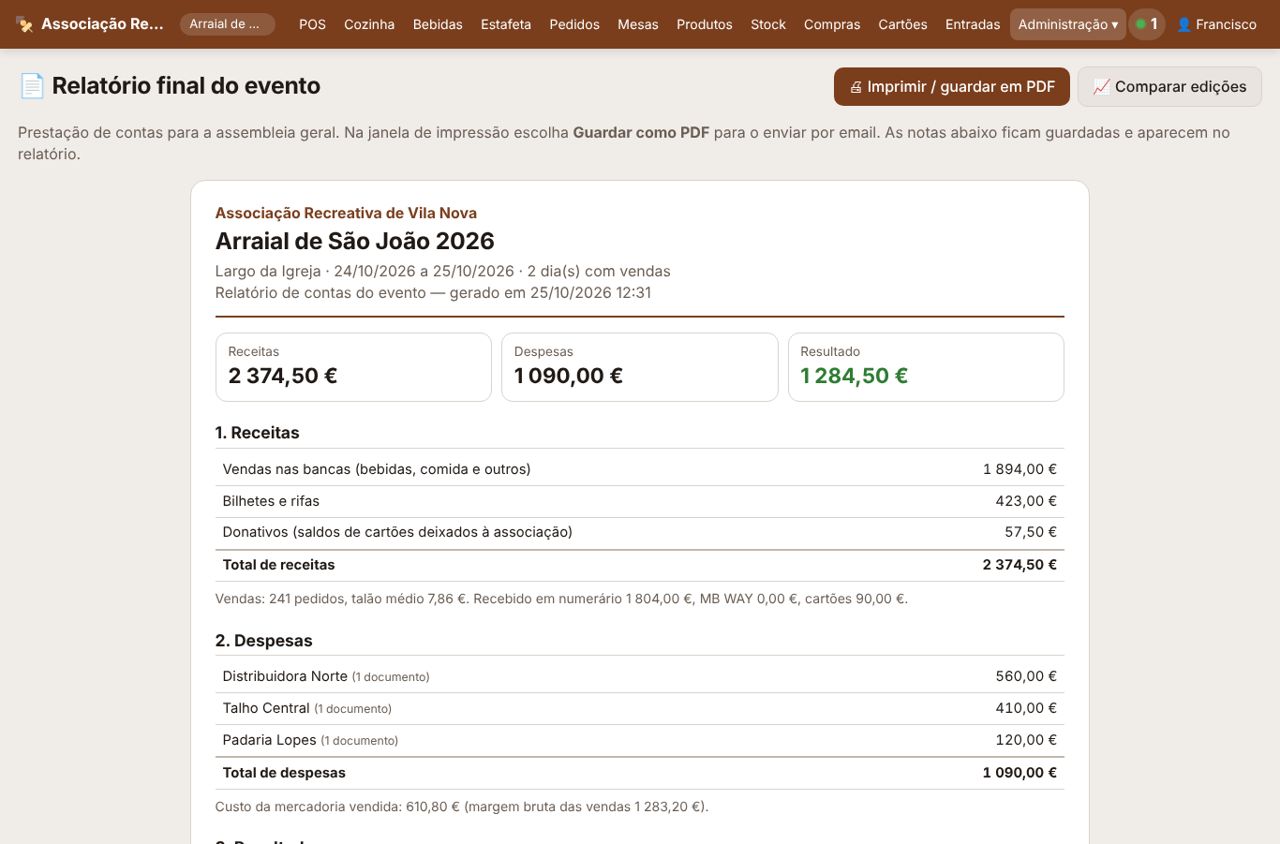Select the Bilhetes e rifas row

(640, 501)
